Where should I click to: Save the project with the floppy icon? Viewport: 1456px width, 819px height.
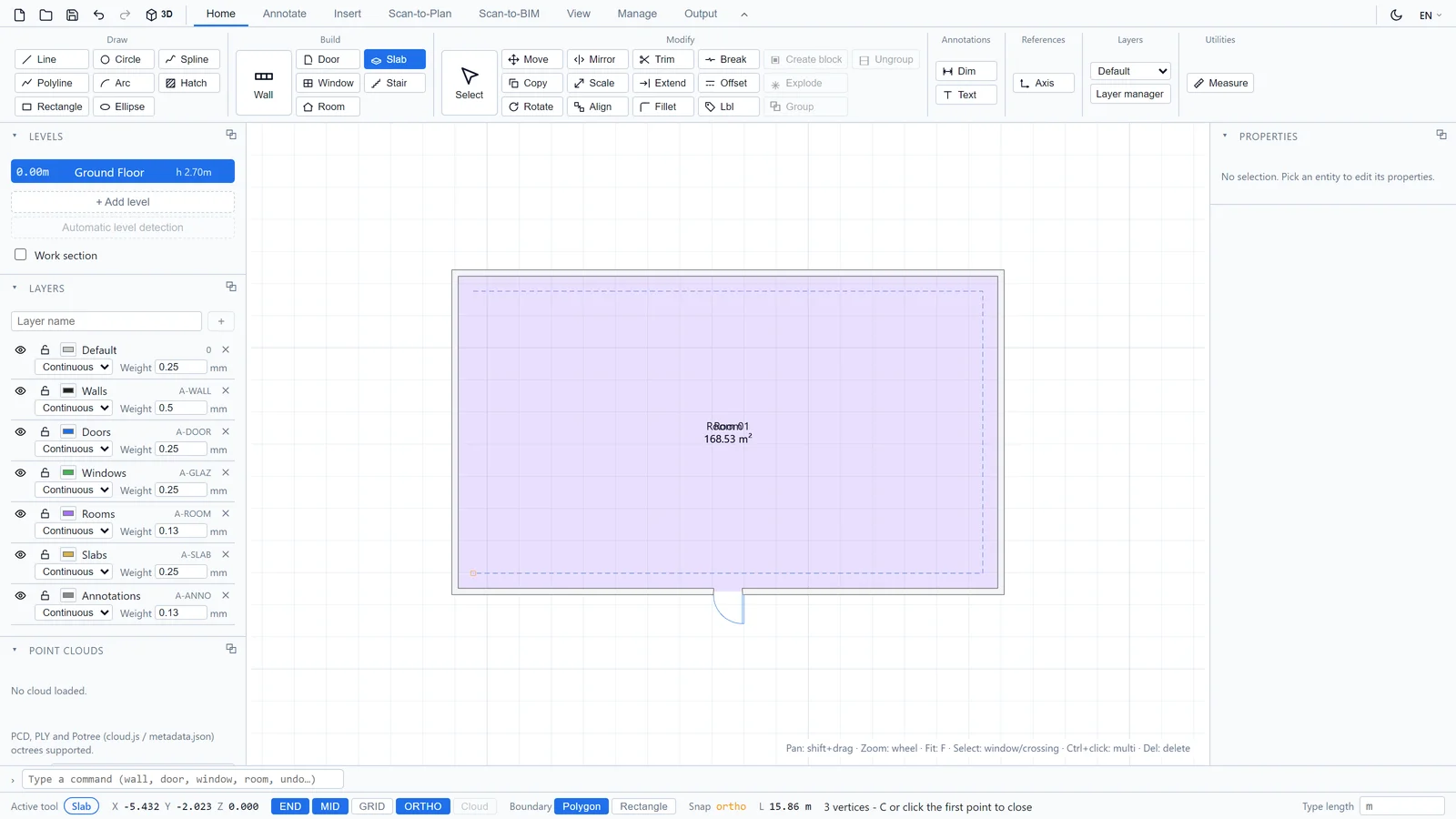coord(72,15)
